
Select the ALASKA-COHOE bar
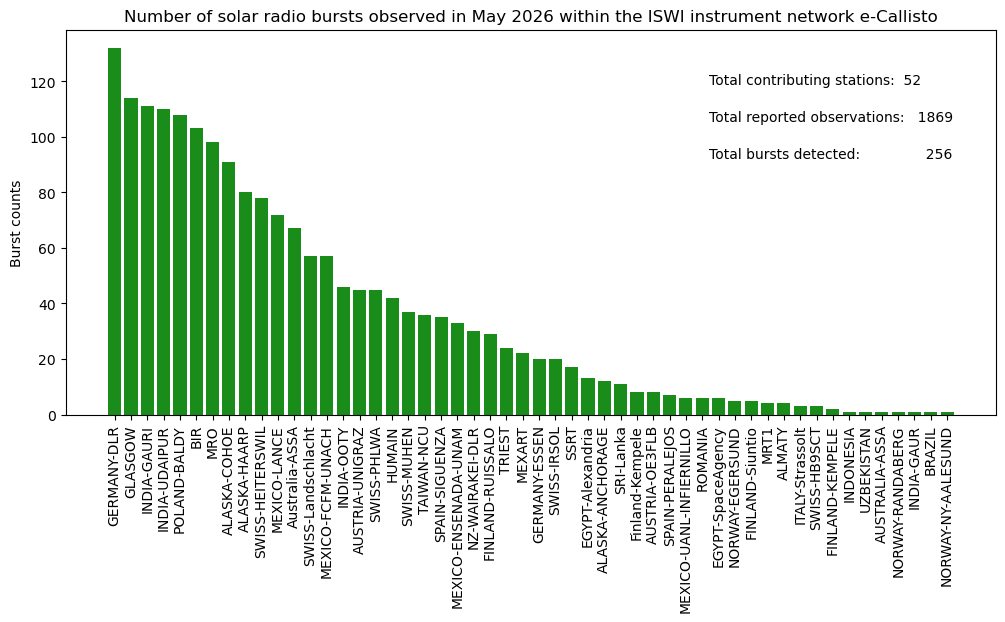point(229,289)
